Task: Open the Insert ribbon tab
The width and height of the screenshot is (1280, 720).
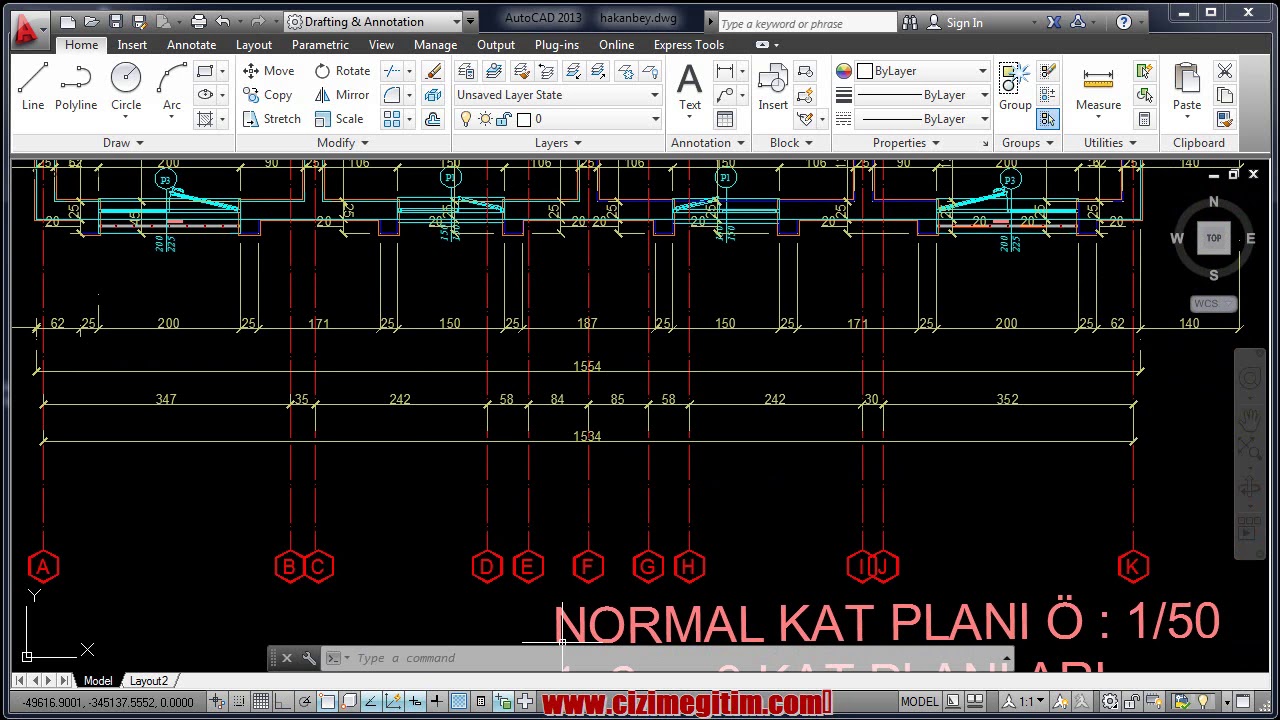Action: 132,45
